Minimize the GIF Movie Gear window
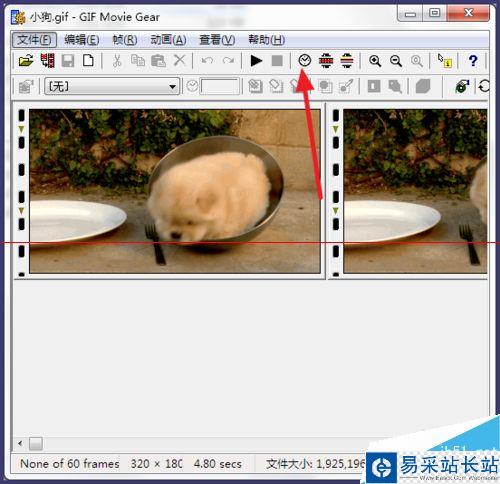Image resolution: width=500 pixels, height=484 pixels. [x=410, y=13]
